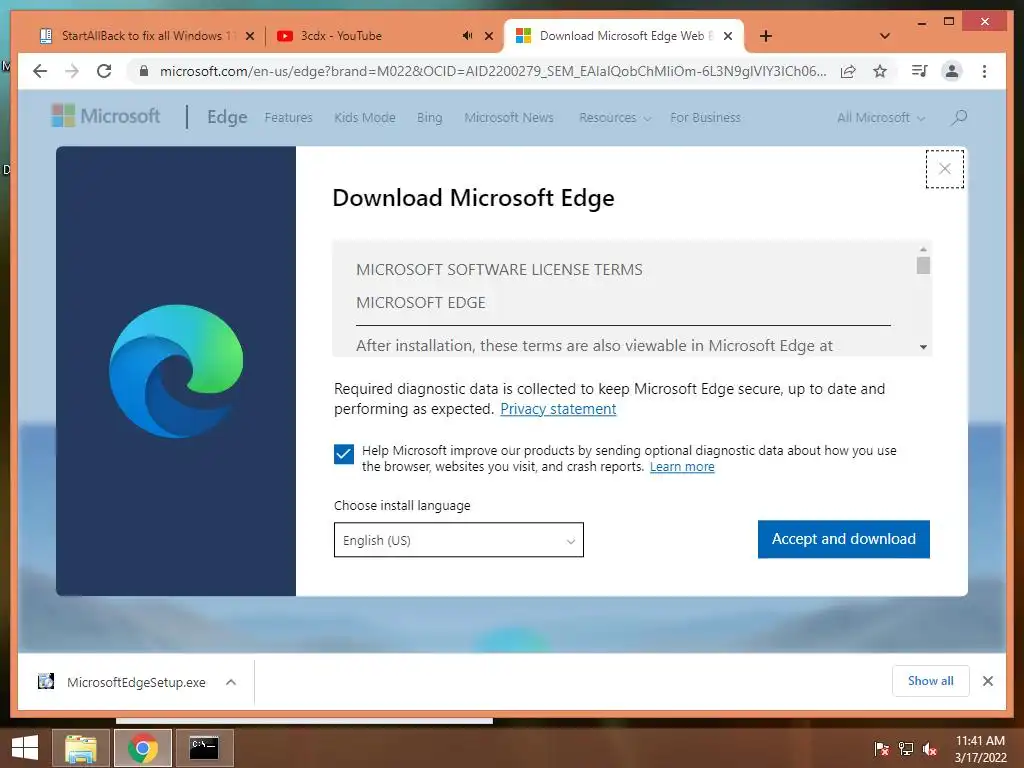The image size is (1024, 768).
Task: Close the downloads bar
Action: click(988, 681)
